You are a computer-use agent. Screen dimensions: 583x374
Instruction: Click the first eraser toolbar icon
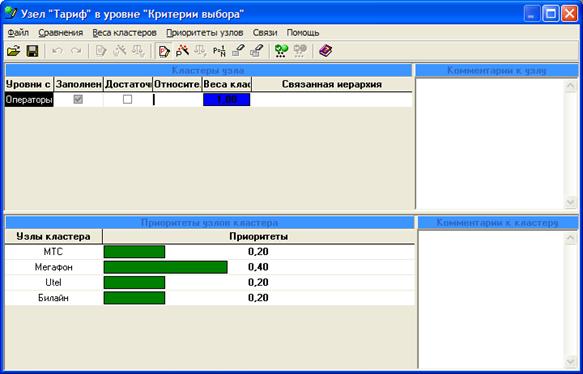tap(238, 51)
